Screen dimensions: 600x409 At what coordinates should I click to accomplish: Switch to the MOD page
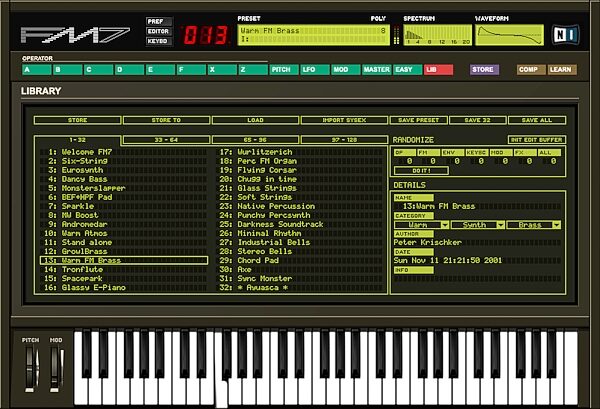click(x=346, y=70)
